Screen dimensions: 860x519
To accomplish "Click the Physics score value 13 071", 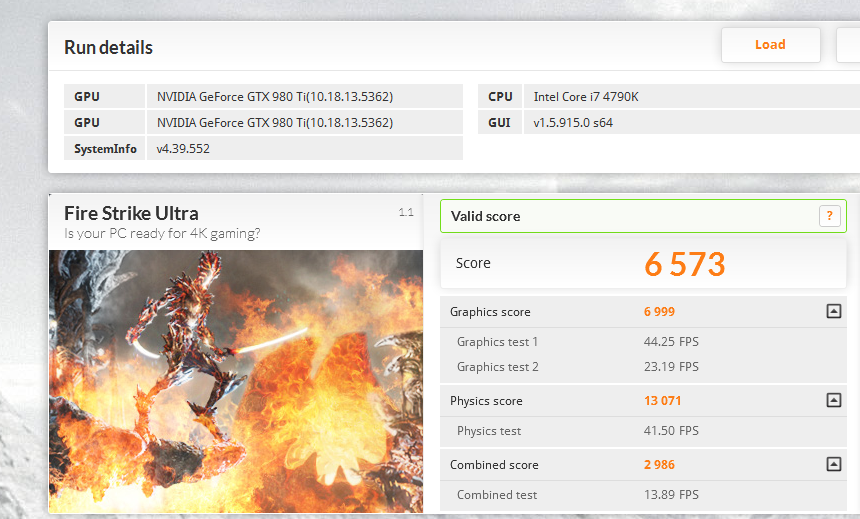I will [x=663, y=400].
